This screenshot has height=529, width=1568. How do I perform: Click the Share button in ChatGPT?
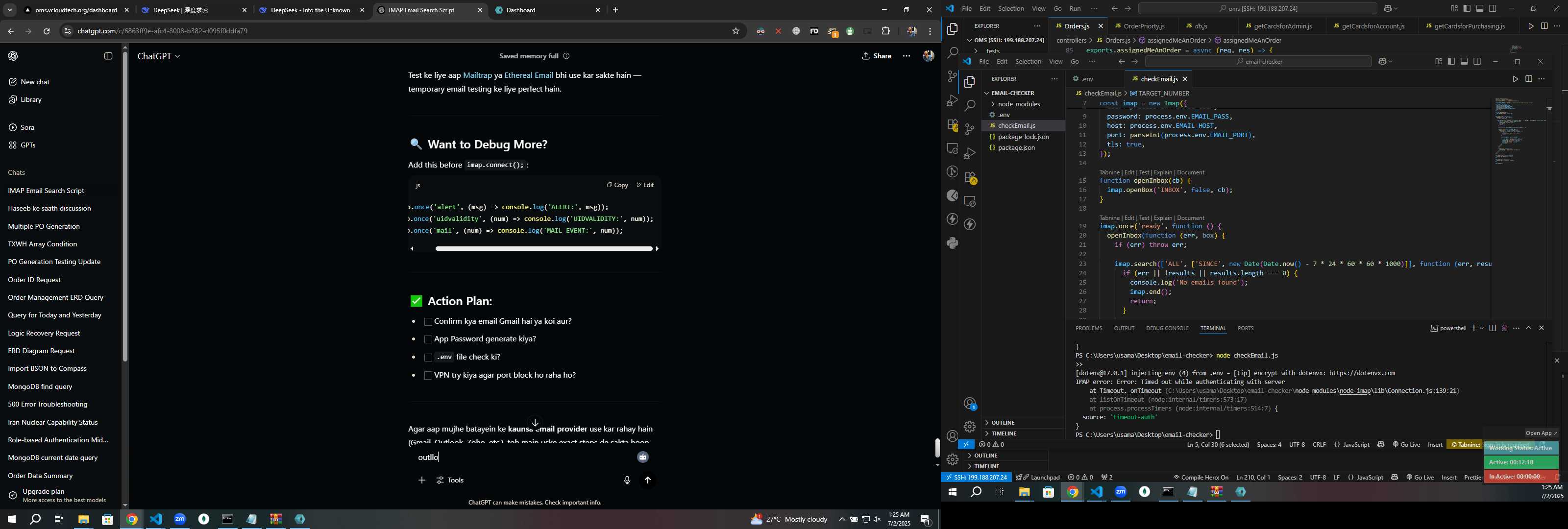(x=877, y=56)
